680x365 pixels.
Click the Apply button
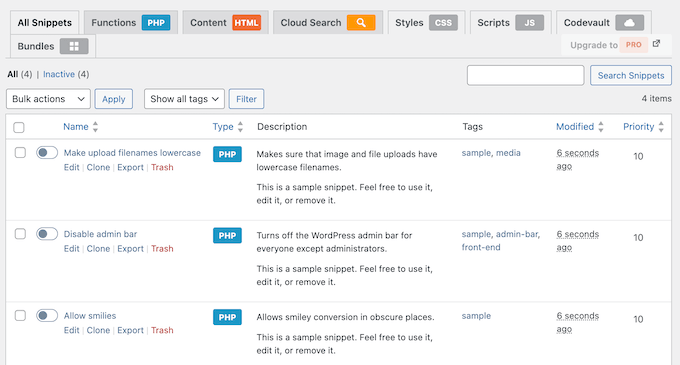click(114, 99)
